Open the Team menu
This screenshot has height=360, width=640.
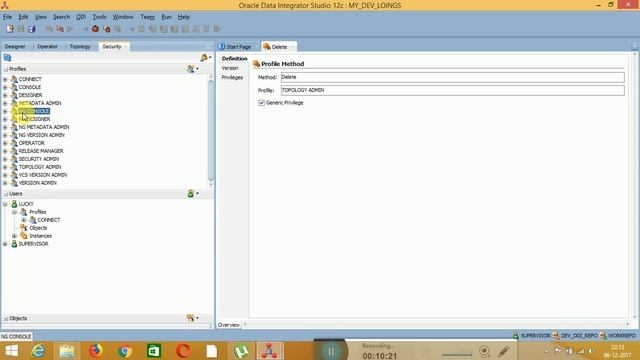(147, 17)
